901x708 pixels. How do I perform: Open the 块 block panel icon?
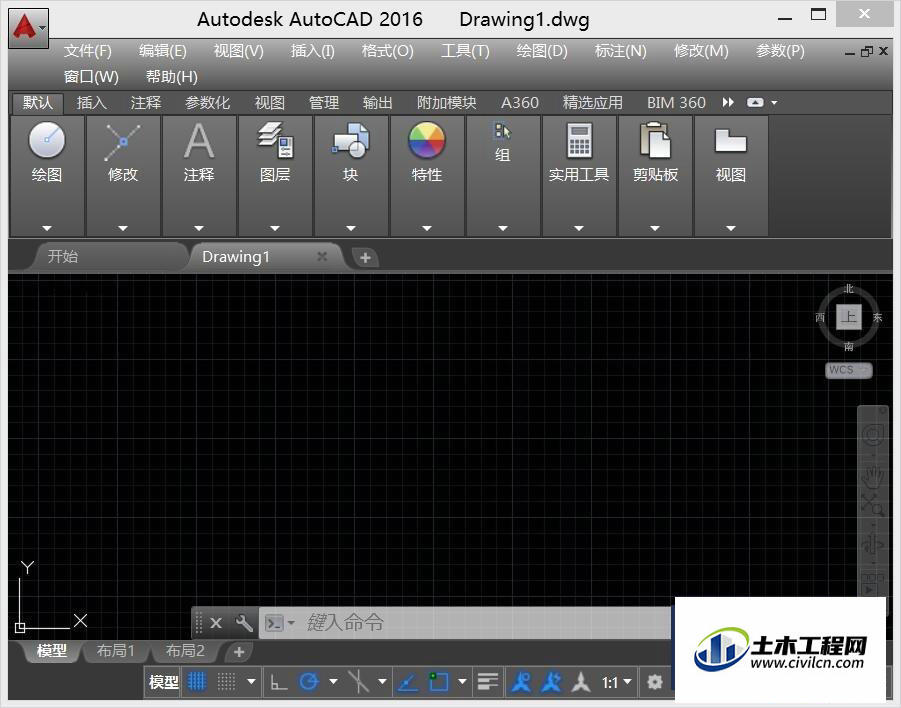[351, 140]
